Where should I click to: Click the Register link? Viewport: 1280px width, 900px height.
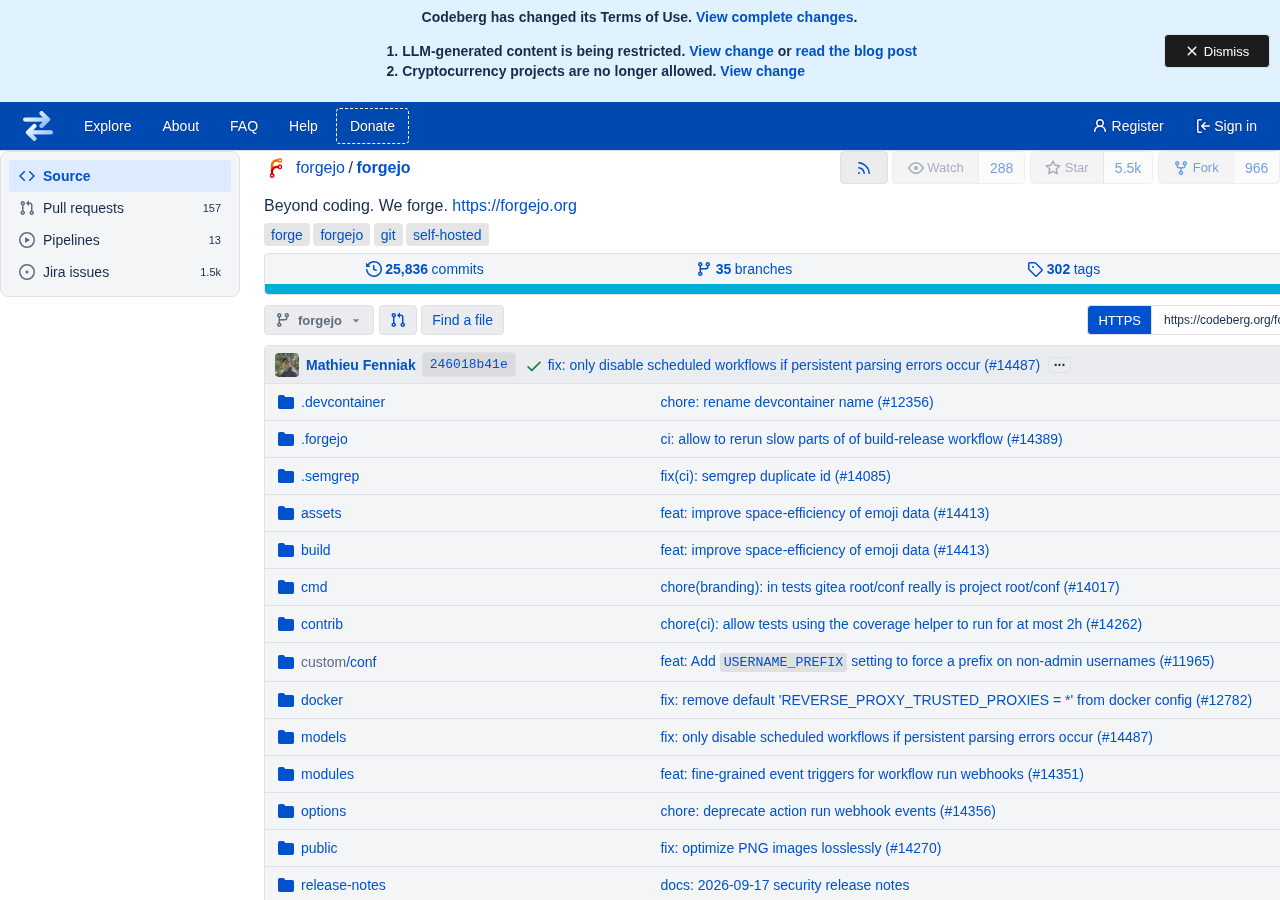1128,126
